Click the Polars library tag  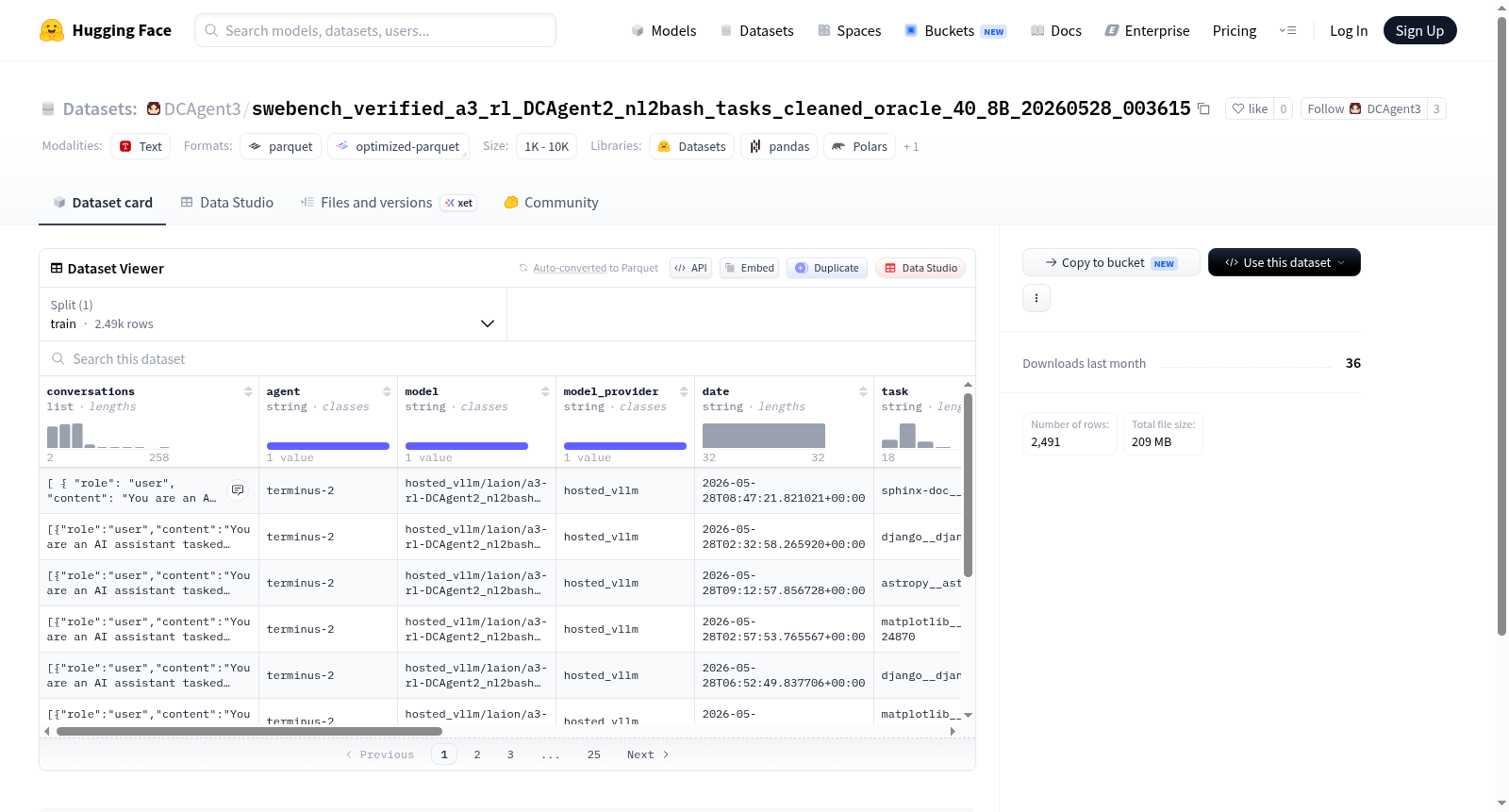pos(859,146)
